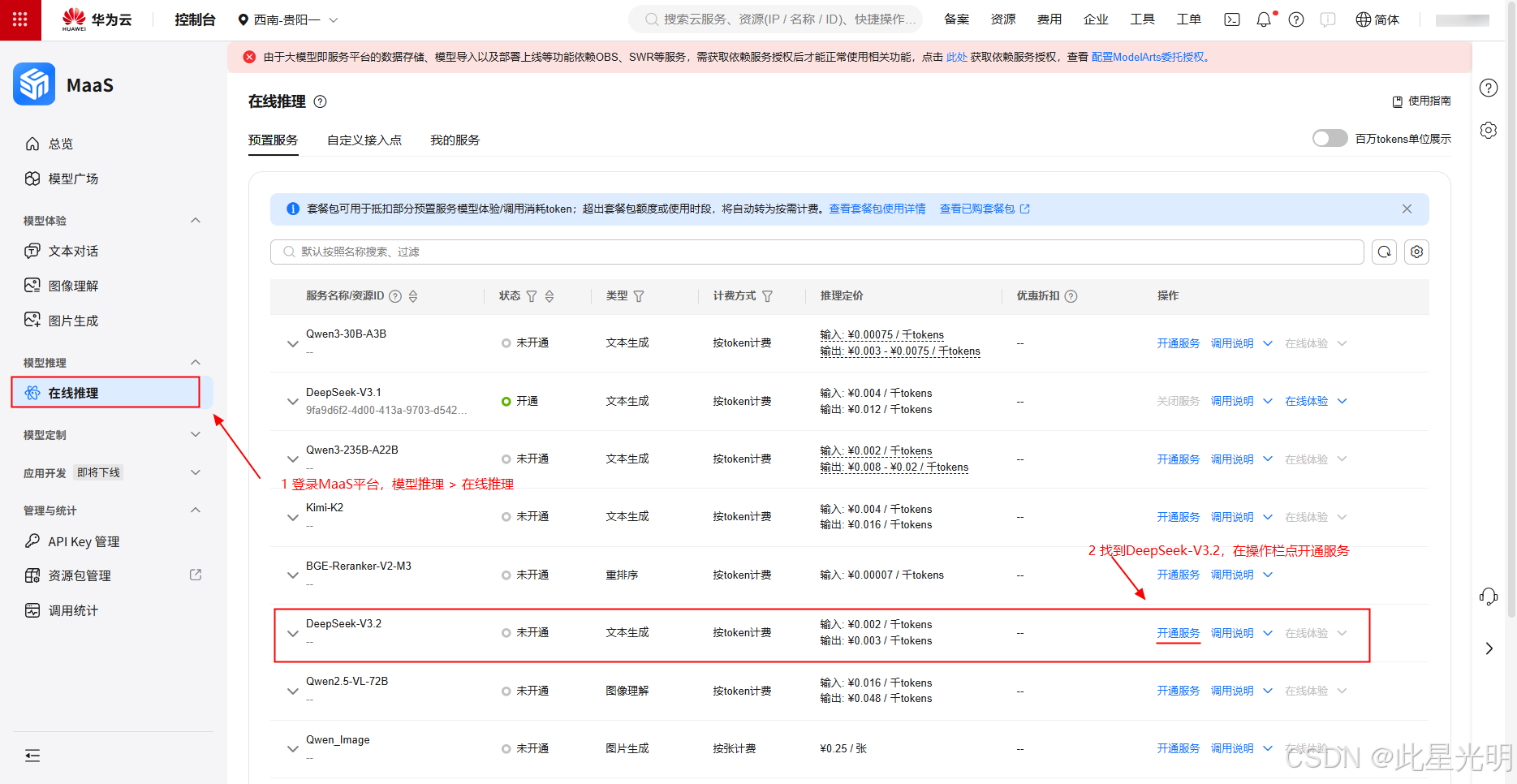Open the 使用指南 guide link
Image resolution: width=1517 pixels, height=784 pixels.
tap(1429, 101)
